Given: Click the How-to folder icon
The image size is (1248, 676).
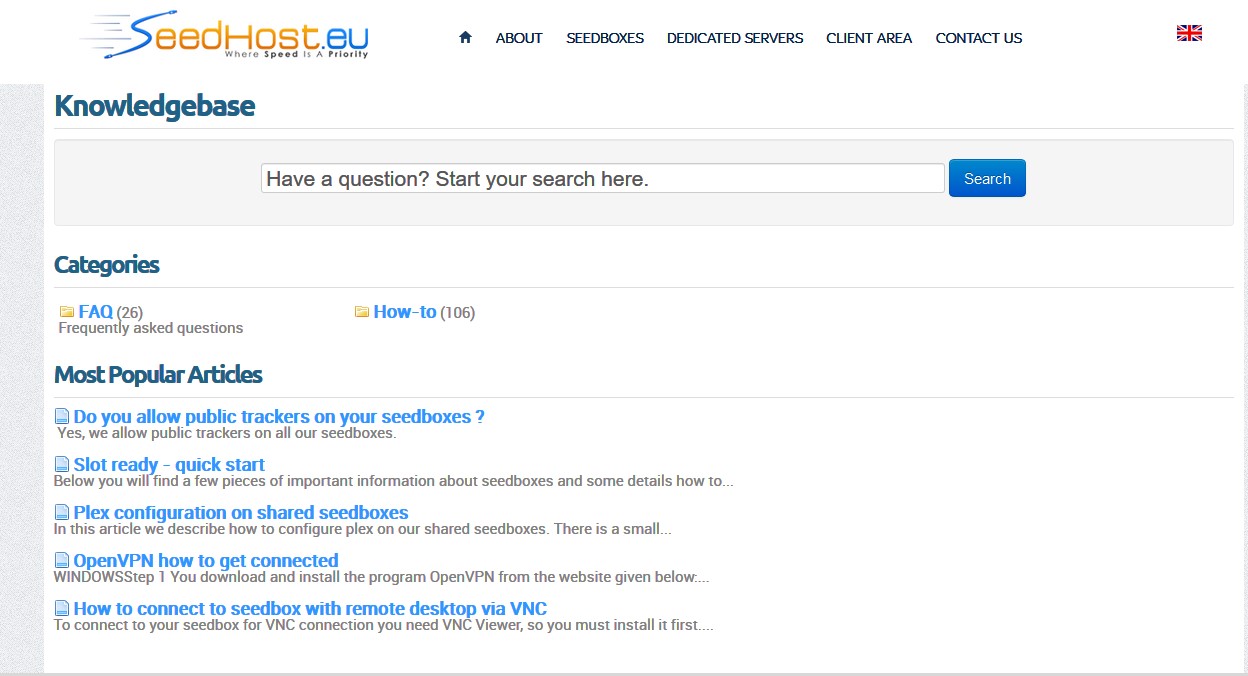Looking at the screenshot, I should click(x=362, y=312).
